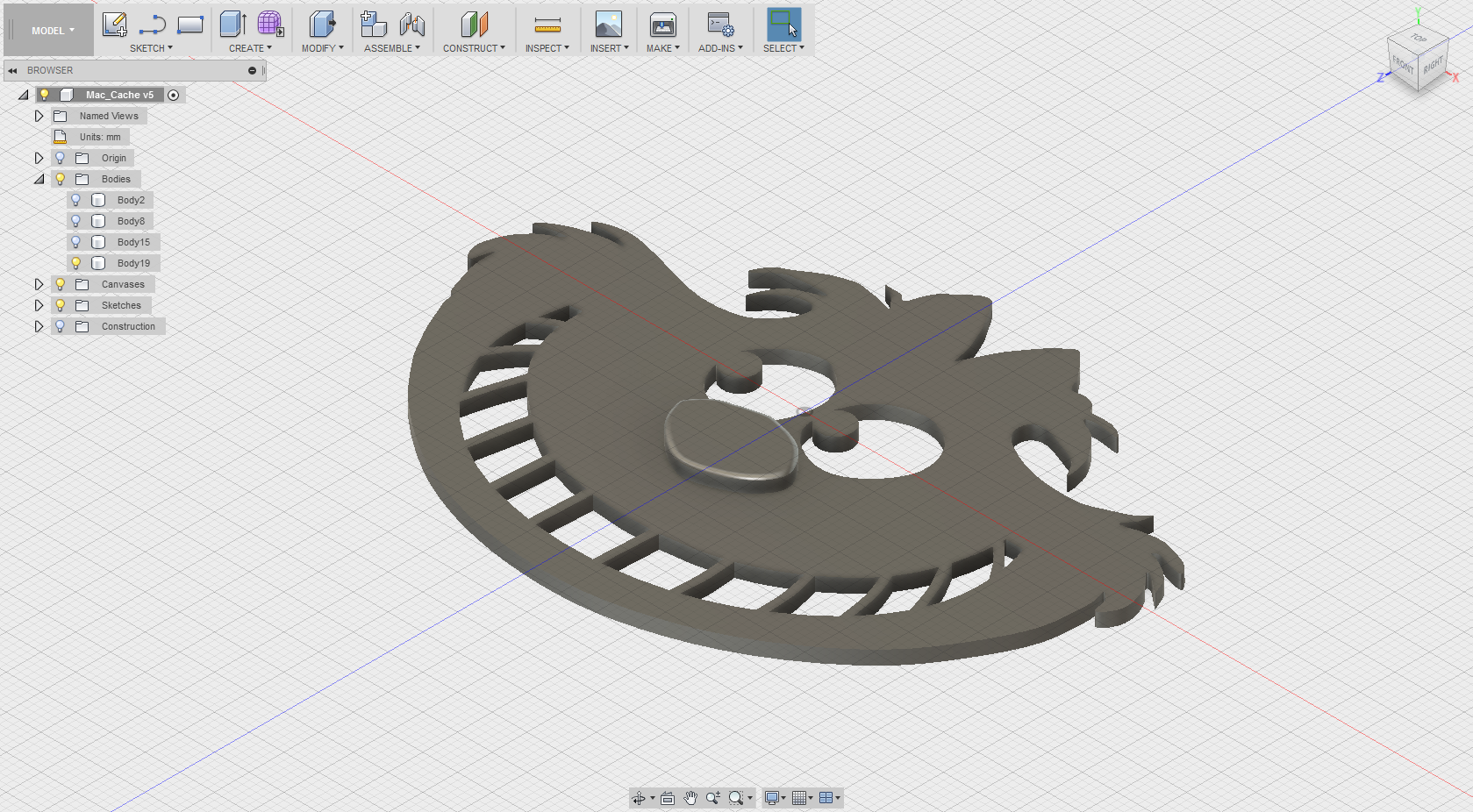Toggle visibility lightbulb for Body2
1473x812 pixels.
pyautogui.click(x=75, y=200)
